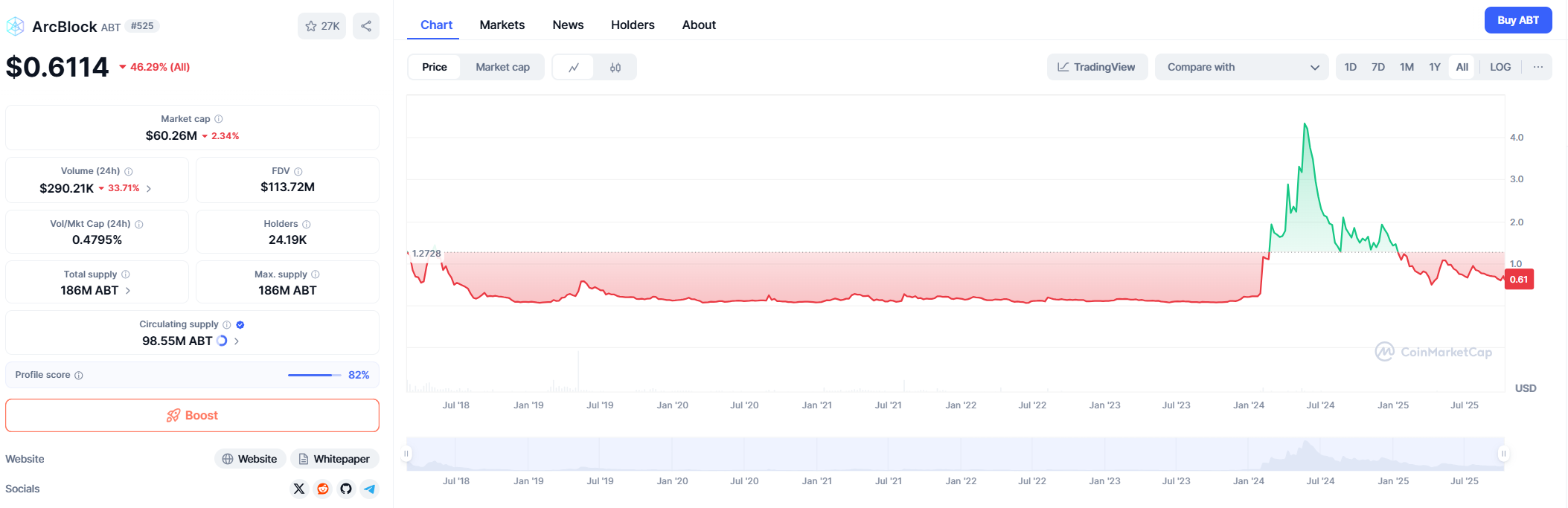Show Vol/Mkt Cap (24h) info icon
Image resolution: width=1568 pixels, height=508 pixels.
(139, 224)
